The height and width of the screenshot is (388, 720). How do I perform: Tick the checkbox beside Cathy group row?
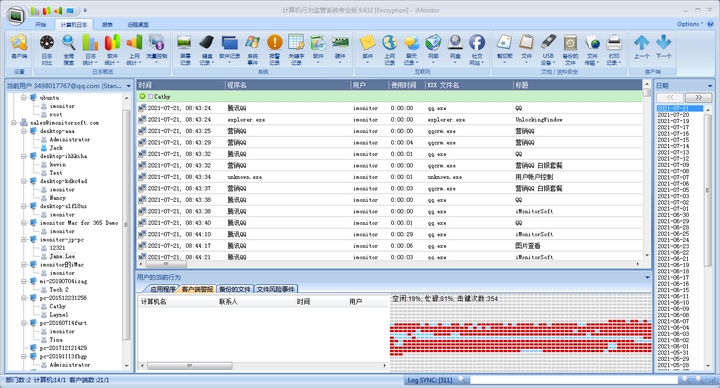coord(151,96)
